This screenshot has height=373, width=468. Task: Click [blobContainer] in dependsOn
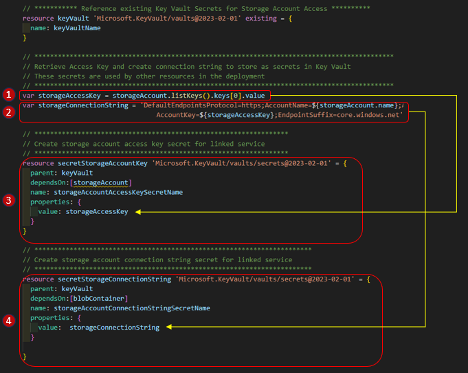point(99,299)
